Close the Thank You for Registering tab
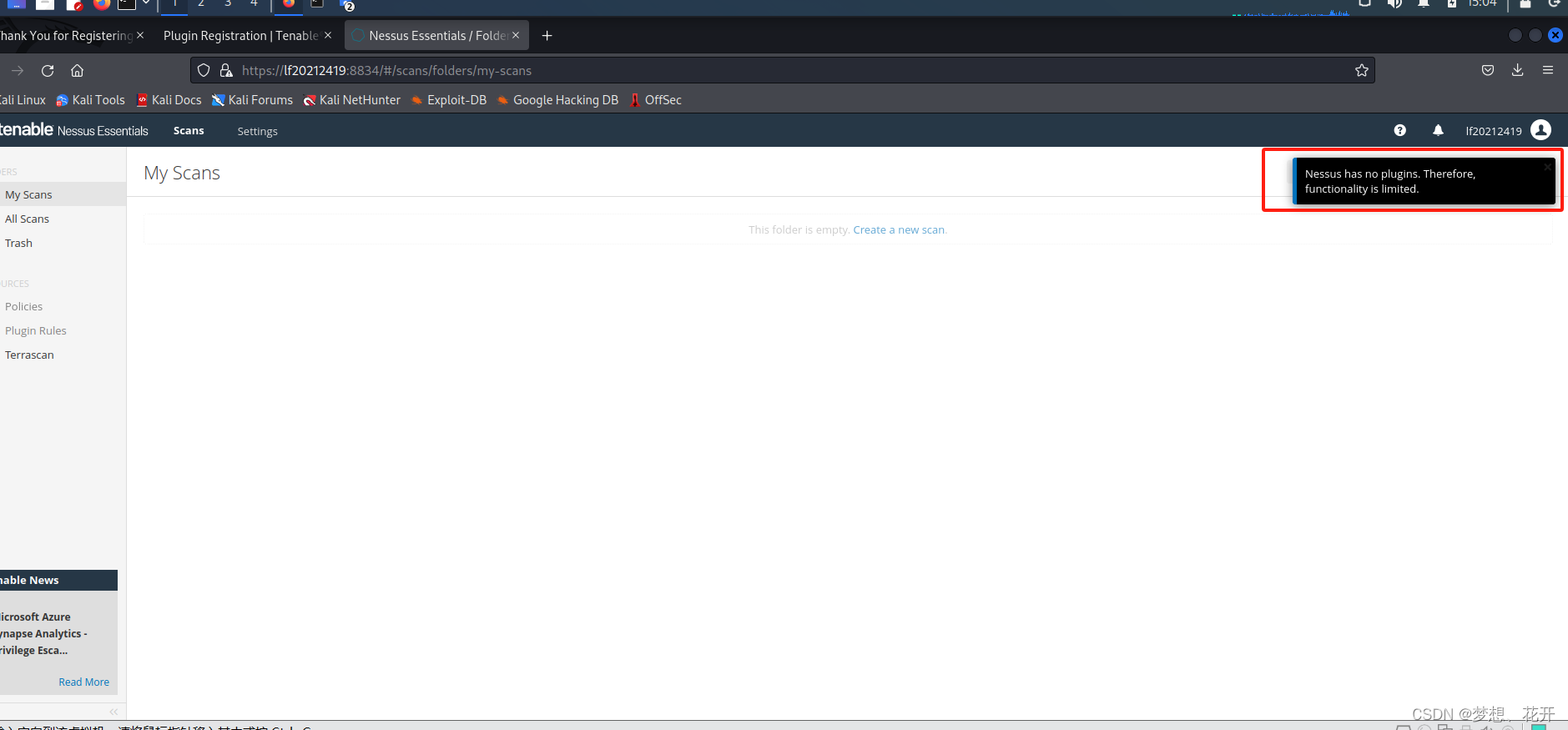This screenshot has width=1568, height=730. (140, 35)
